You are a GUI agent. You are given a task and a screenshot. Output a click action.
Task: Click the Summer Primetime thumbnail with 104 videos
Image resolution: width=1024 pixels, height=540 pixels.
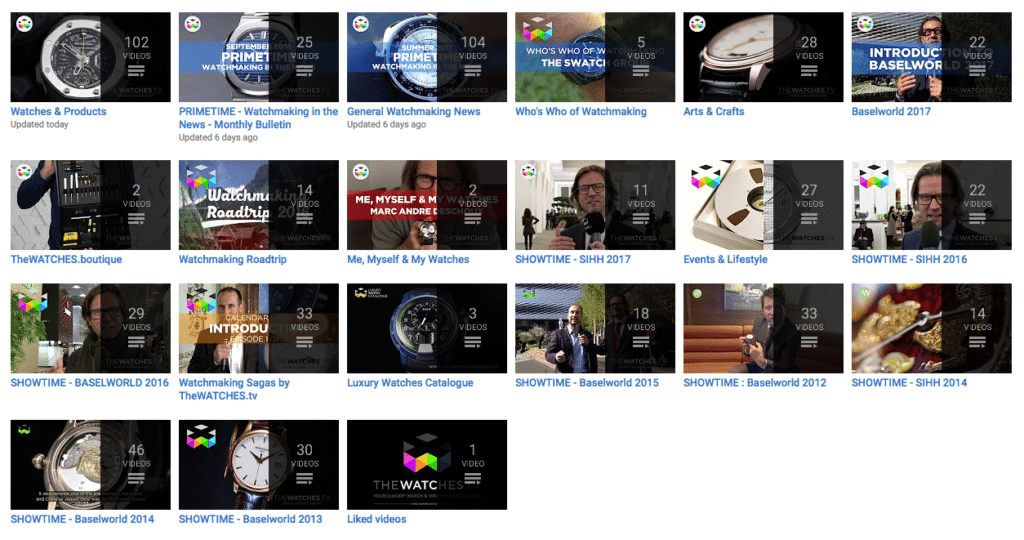426,57
